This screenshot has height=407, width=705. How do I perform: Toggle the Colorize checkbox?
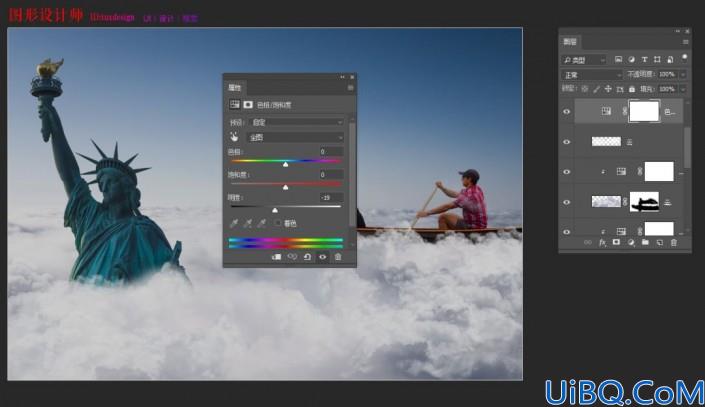tap(277, 223)
